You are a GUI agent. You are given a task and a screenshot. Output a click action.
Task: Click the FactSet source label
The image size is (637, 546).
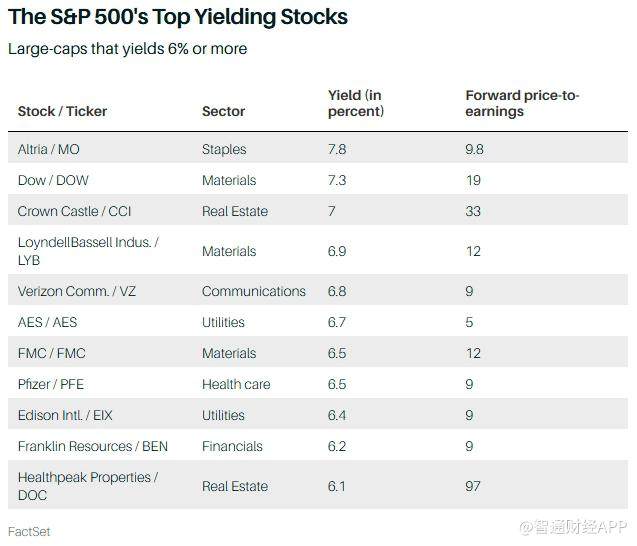pos(29,531)
